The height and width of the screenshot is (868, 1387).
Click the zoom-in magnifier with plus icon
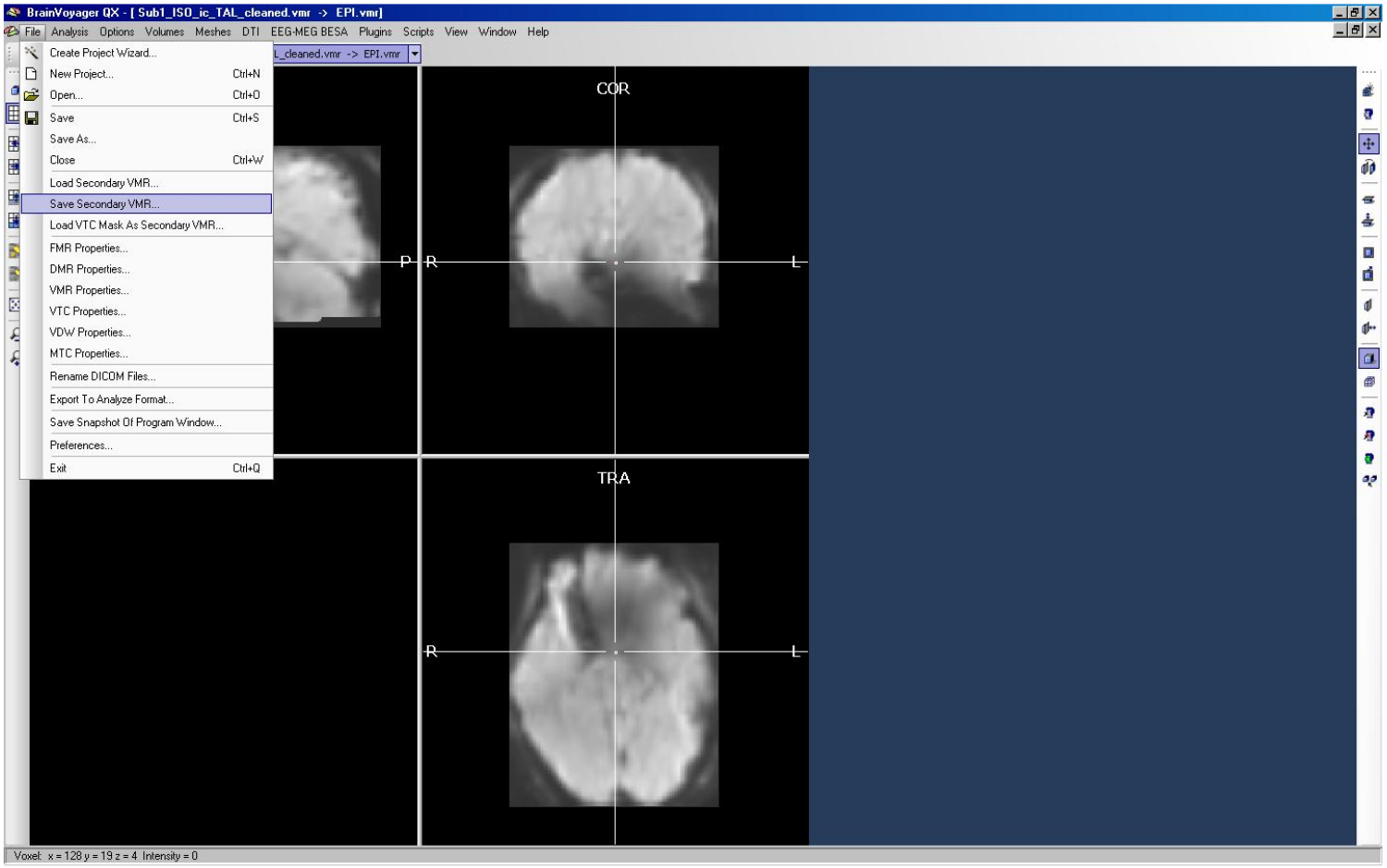pyautogui.click(x=15, y=358)
